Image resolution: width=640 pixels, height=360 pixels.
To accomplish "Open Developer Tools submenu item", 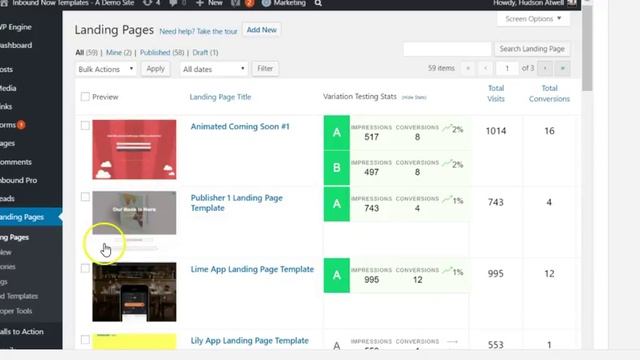I will [16, 311].
